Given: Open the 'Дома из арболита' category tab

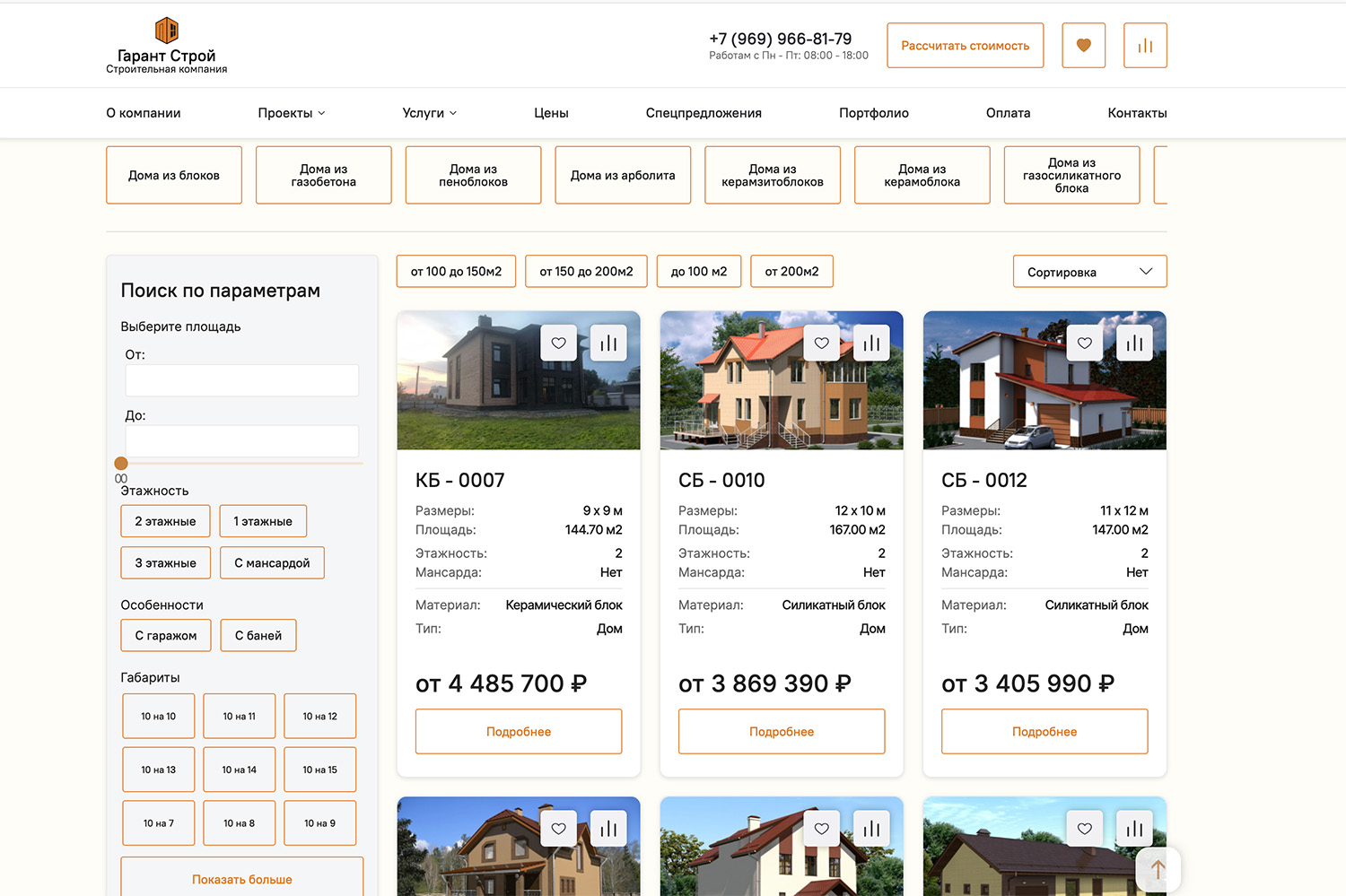Looking at the screenshot, I should pos(623,176).
